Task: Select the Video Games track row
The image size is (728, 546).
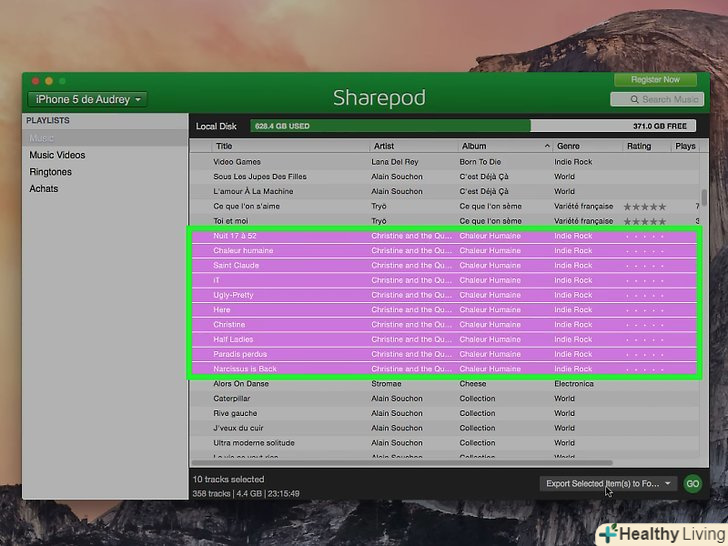Action: pyautogui.click(x=237, y=162)
